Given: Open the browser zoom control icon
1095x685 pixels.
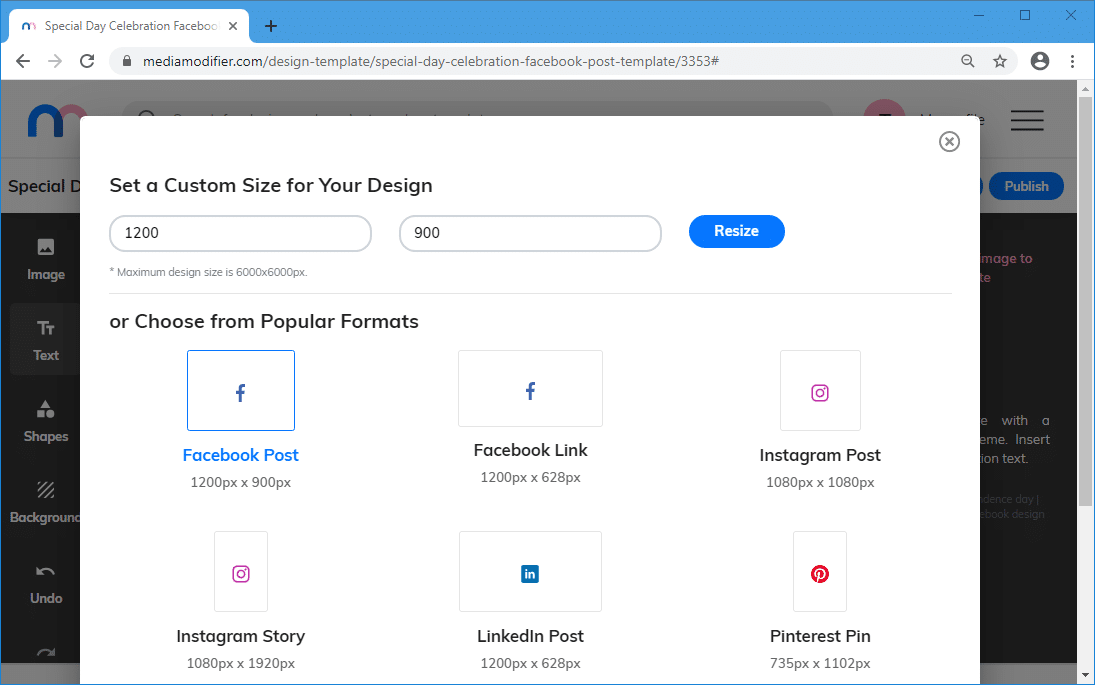Looking at the screenshot, I should (968, 61).
